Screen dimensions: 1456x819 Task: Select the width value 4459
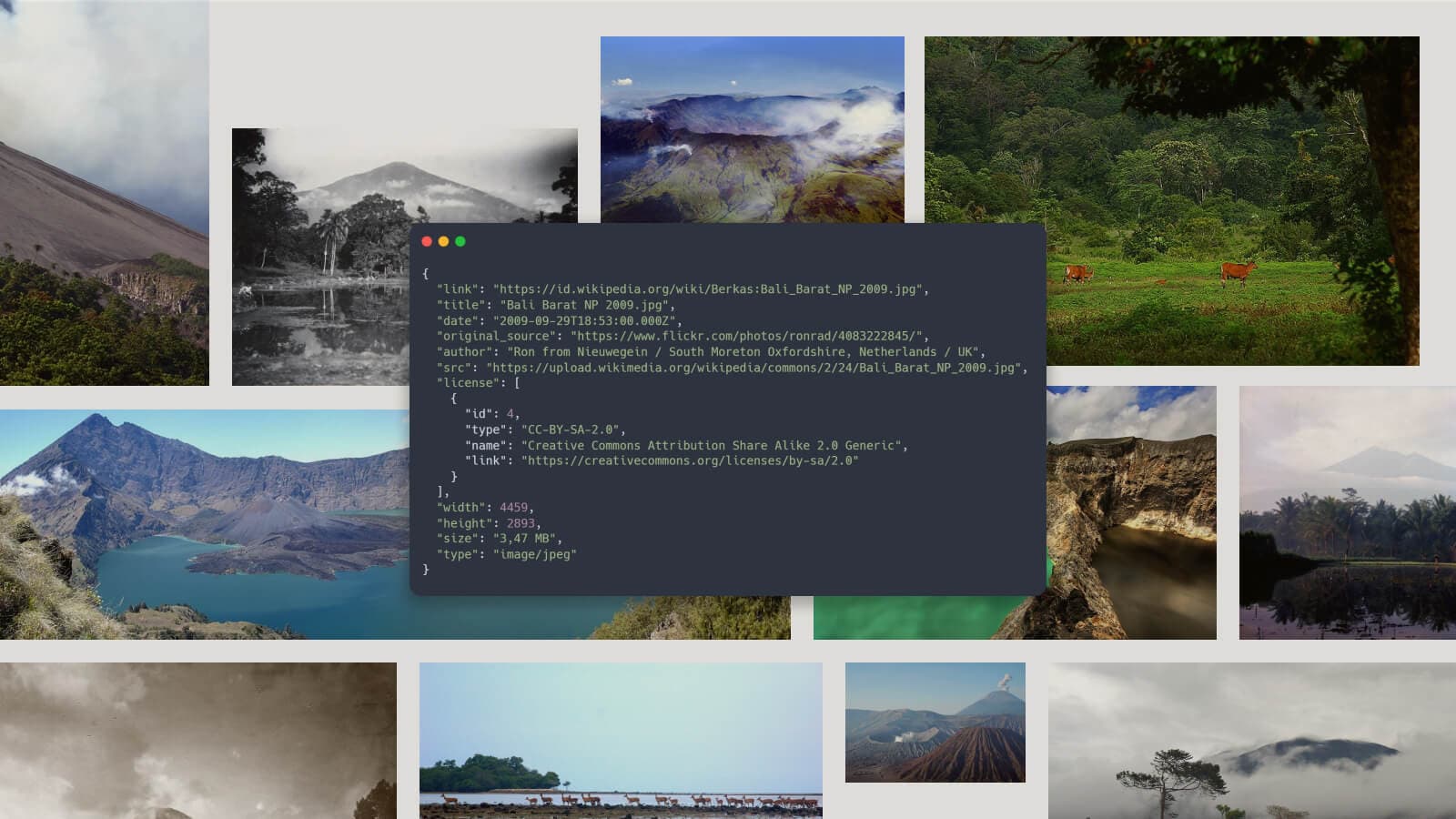(x=513, y=507)
